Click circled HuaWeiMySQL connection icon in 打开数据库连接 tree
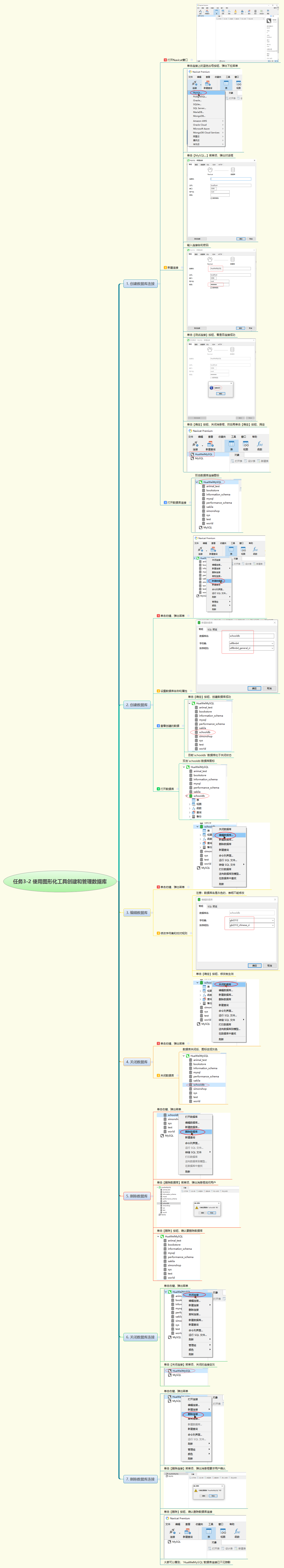The image size is (284, 1568). [x=201, y=482]
